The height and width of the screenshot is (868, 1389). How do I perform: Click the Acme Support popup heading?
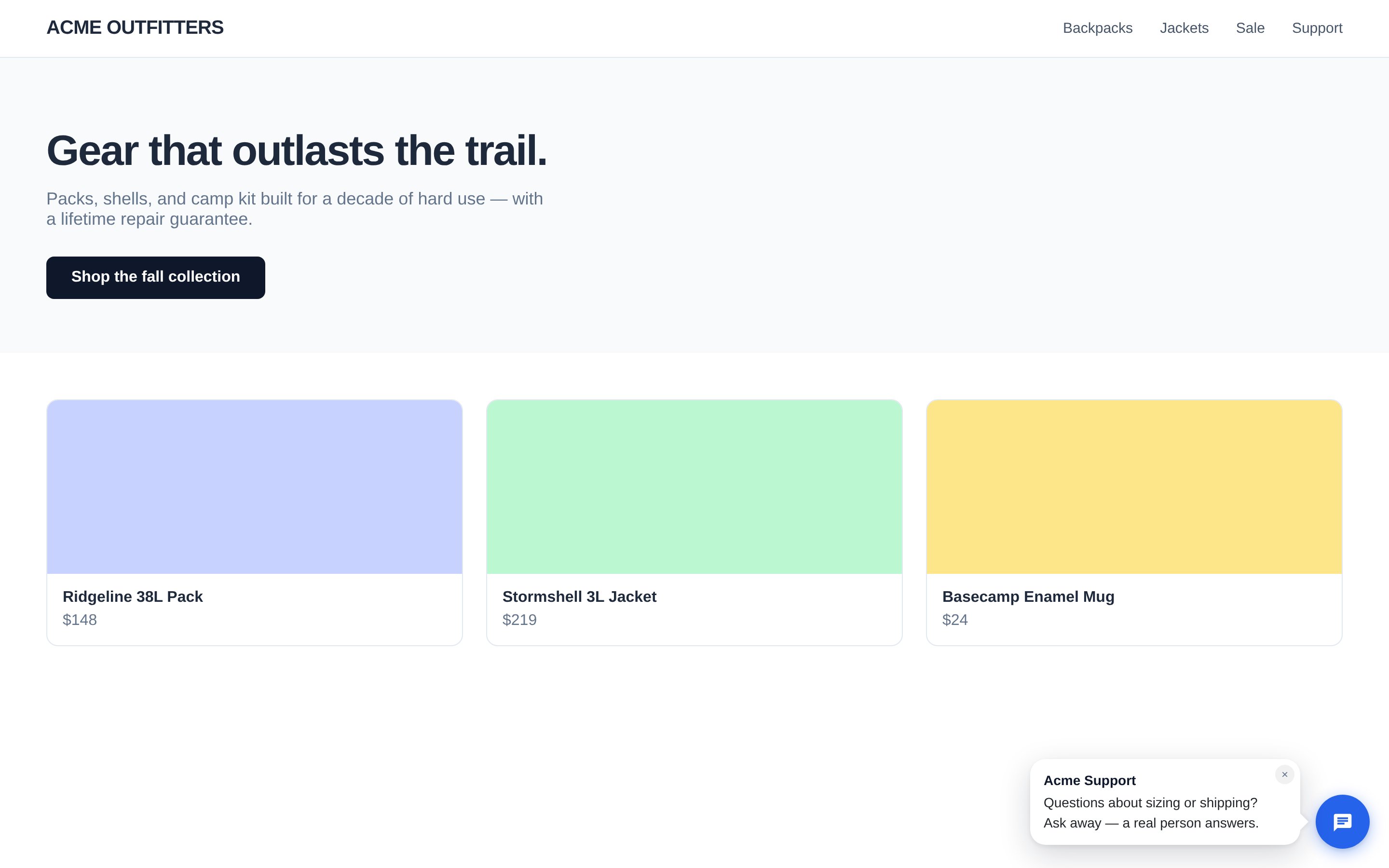coord(1089,781)
